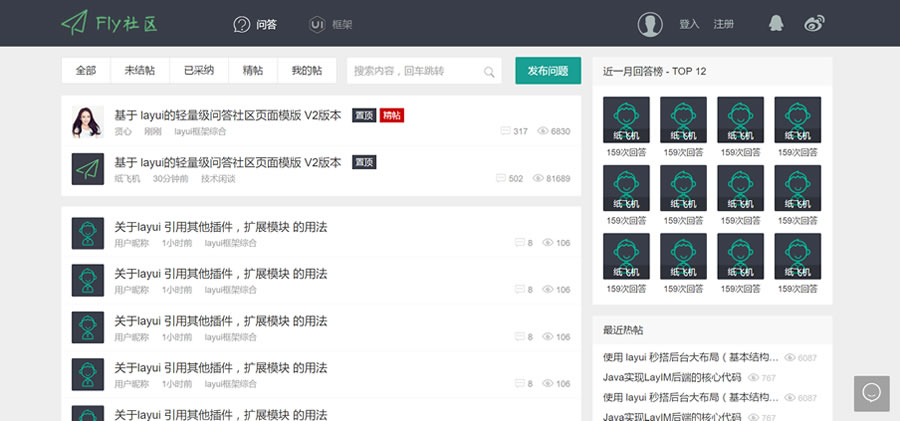Screen dimensions: 900x421
Task: Click the 注册 register link
Action: 723,24
